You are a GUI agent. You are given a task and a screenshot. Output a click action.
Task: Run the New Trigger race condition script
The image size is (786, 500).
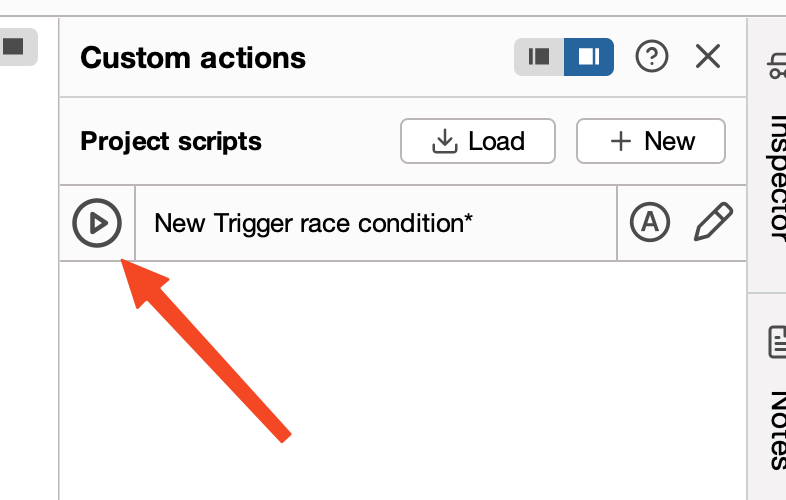[97, 222]
